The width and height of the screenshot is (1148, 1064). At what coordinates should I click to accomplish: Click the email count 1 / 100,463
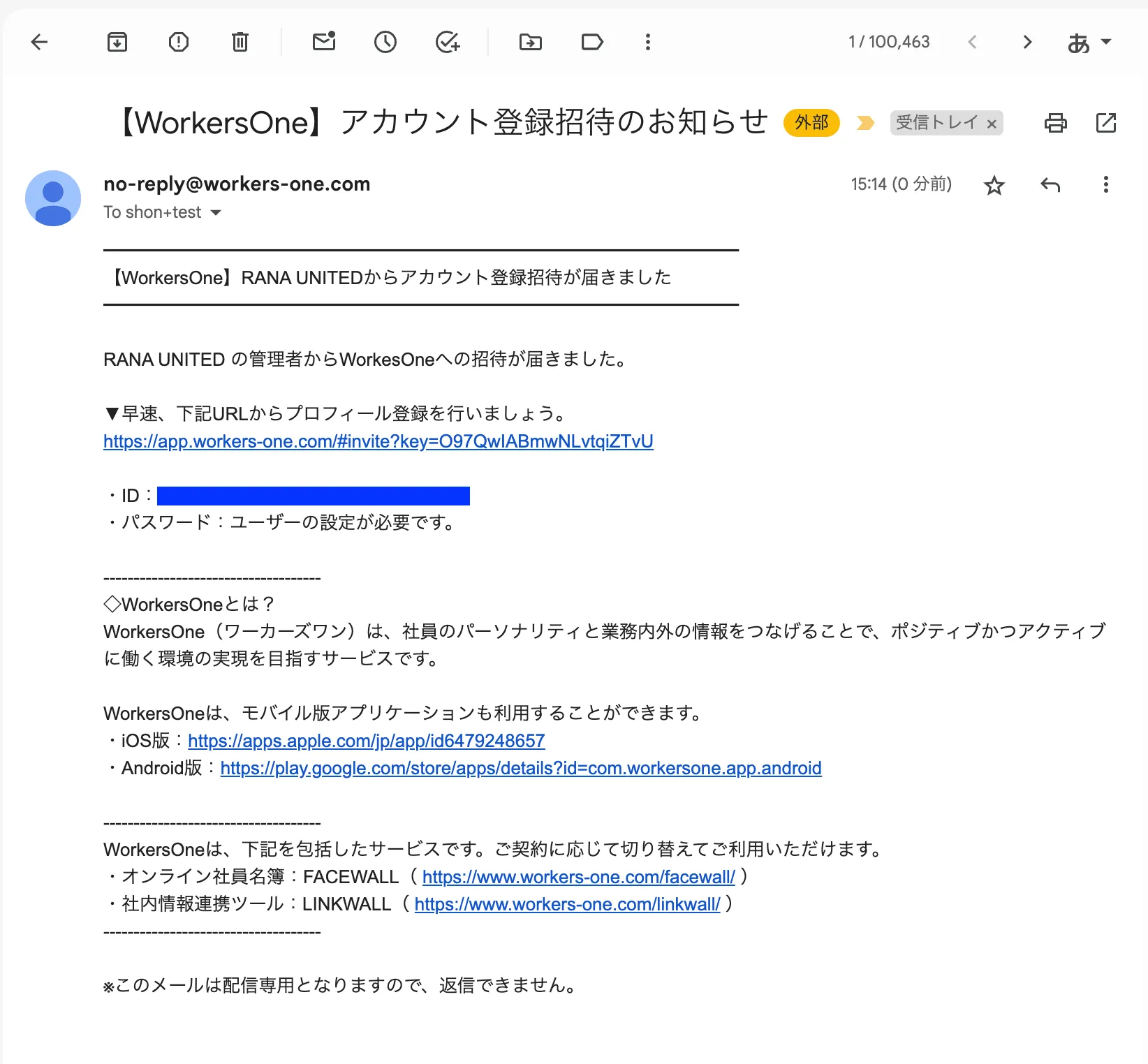(889, 42)
